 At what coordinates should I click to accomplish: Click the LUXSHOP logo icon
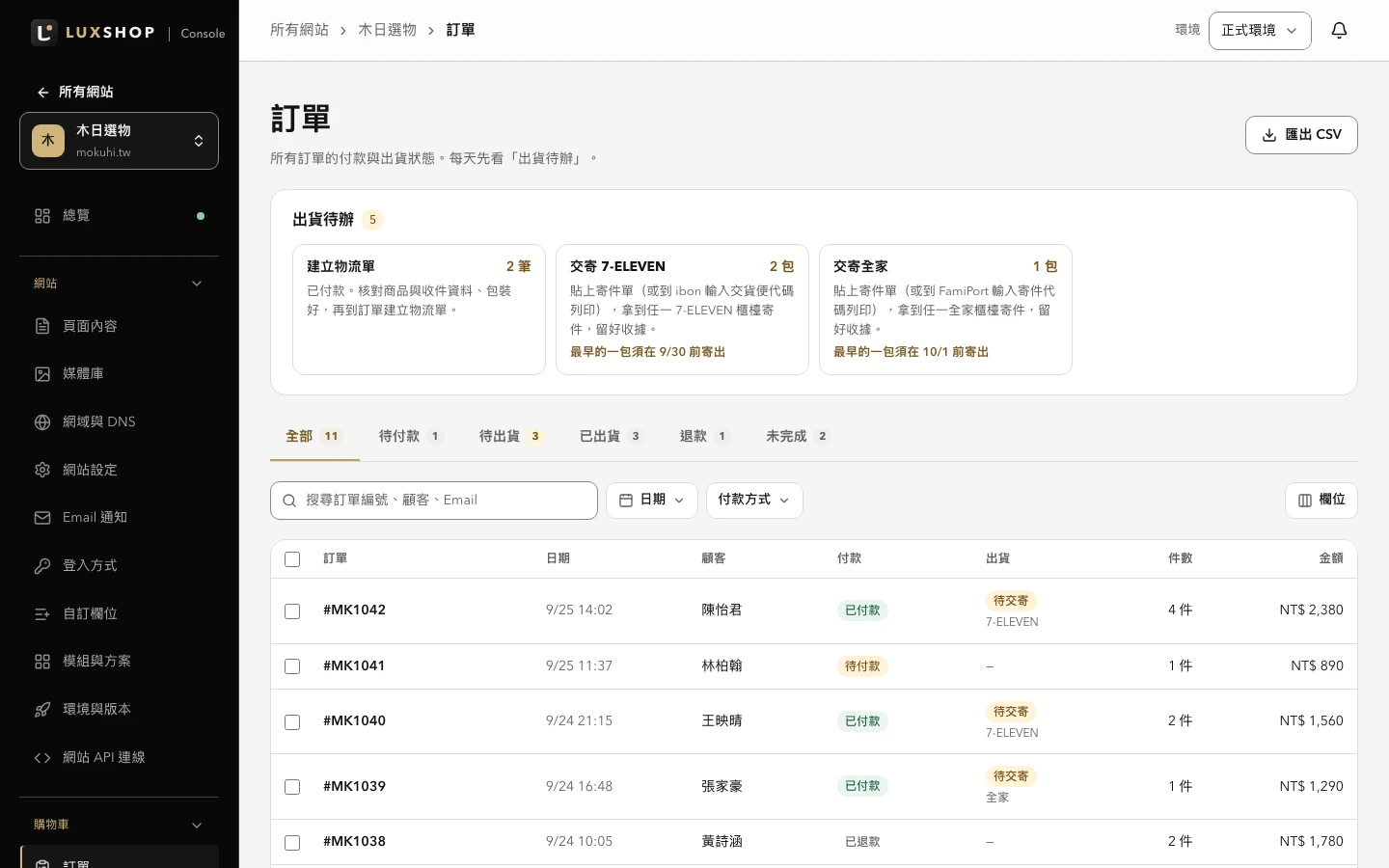tap(44, 32)
